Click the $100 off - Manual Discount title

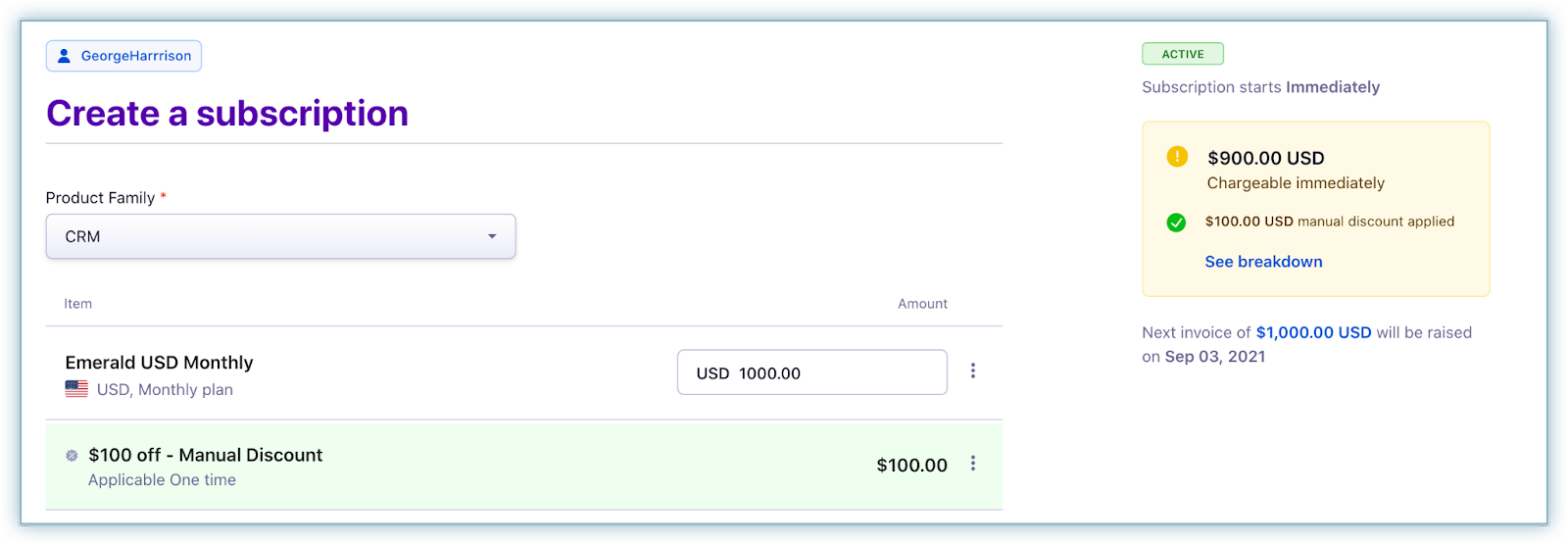[x=205, y=455]
